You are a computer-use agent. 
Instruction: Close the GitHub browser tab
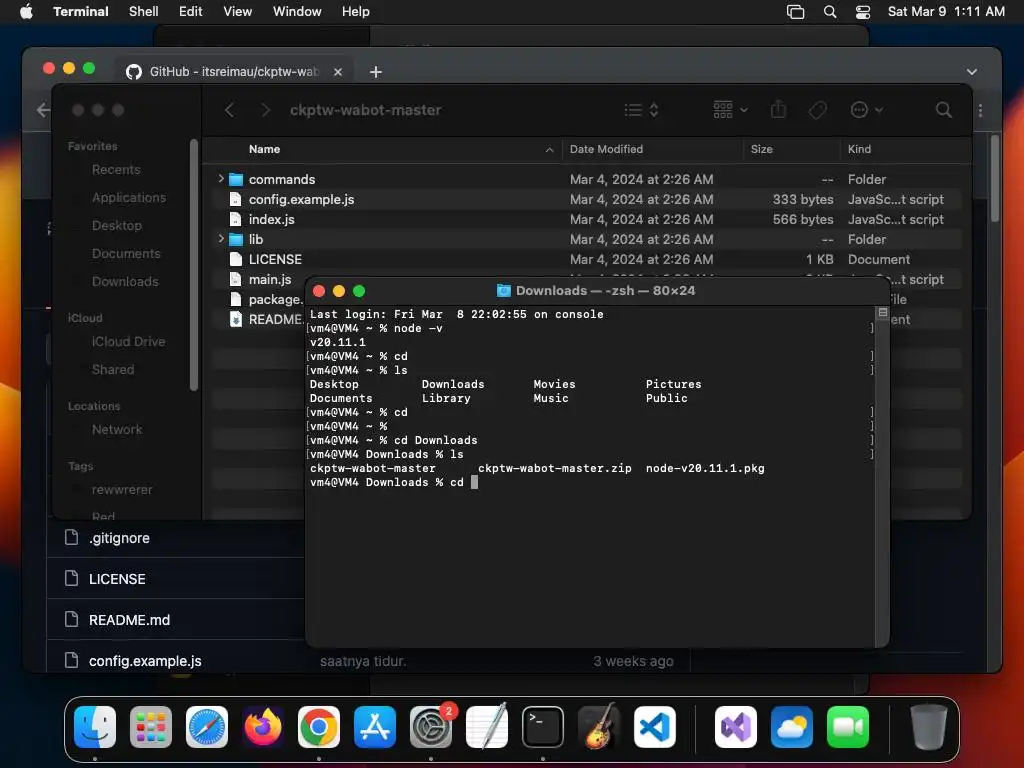point(338,72)
